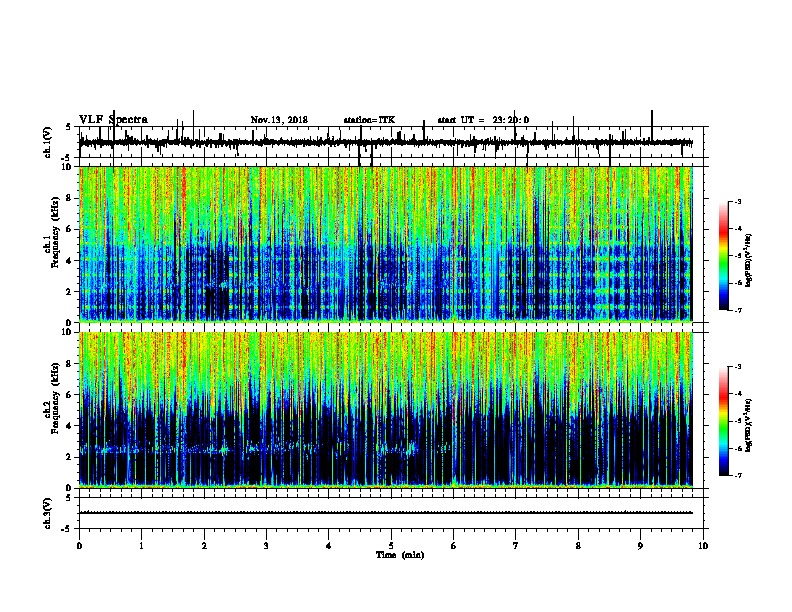Click time axis tick label '10'
This screenshot has width=792, height=612.
(x=703, y=546)
